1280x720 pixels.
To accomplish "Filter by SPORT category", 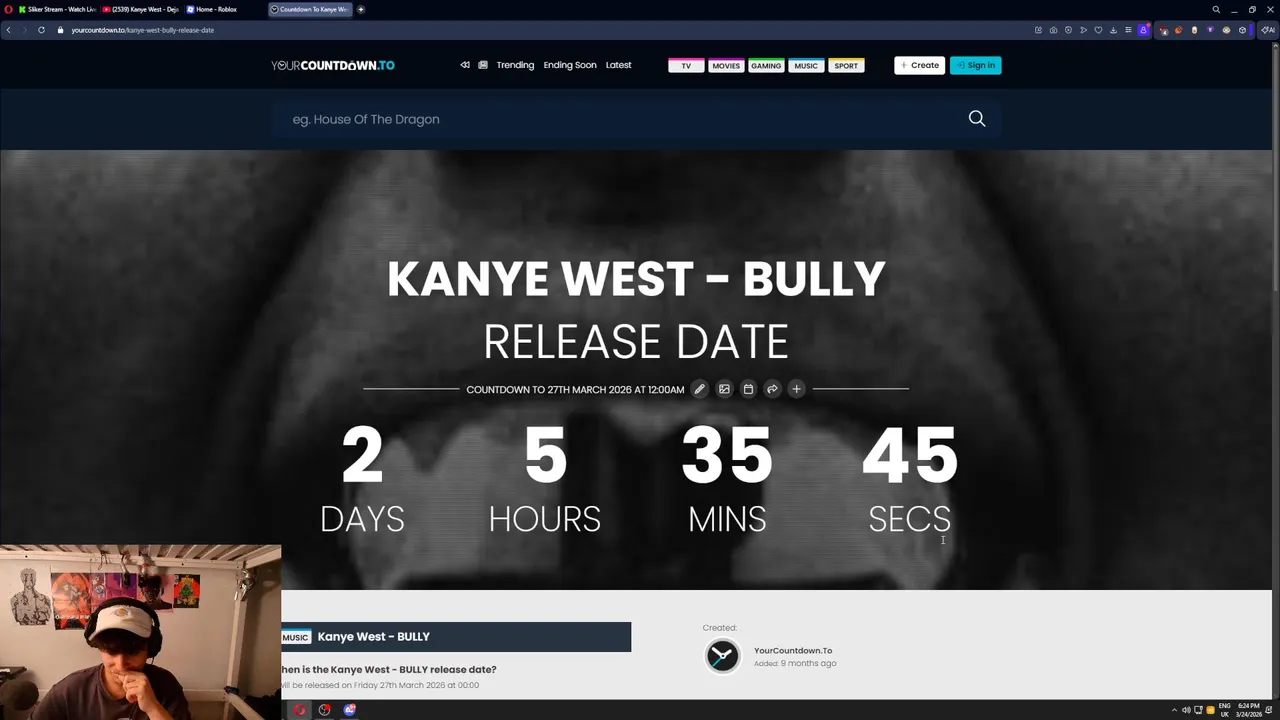I will (846, 66).
